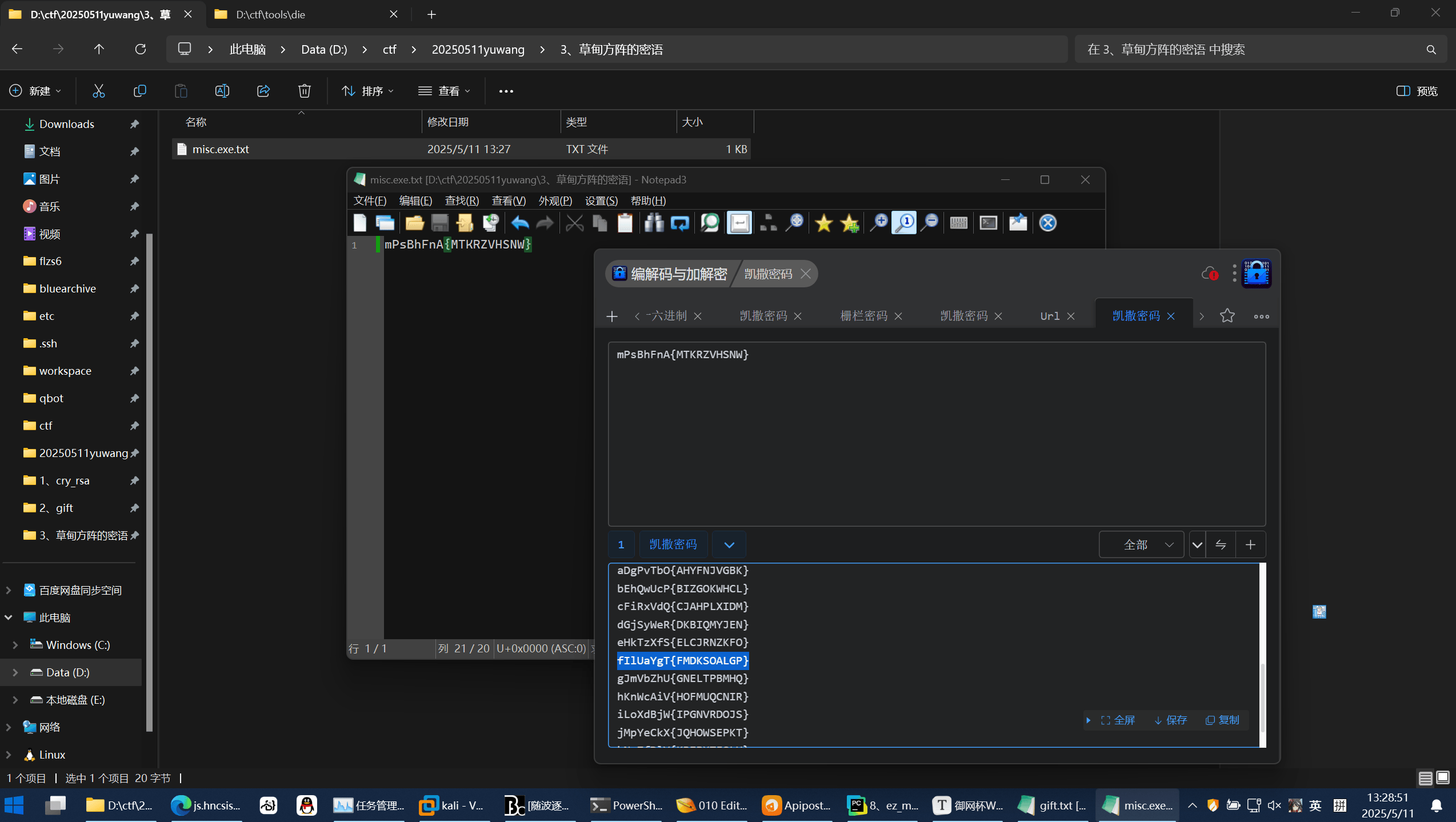
Task: Expand the Windows (C:) drive tree node
Action: pos(15,645)
